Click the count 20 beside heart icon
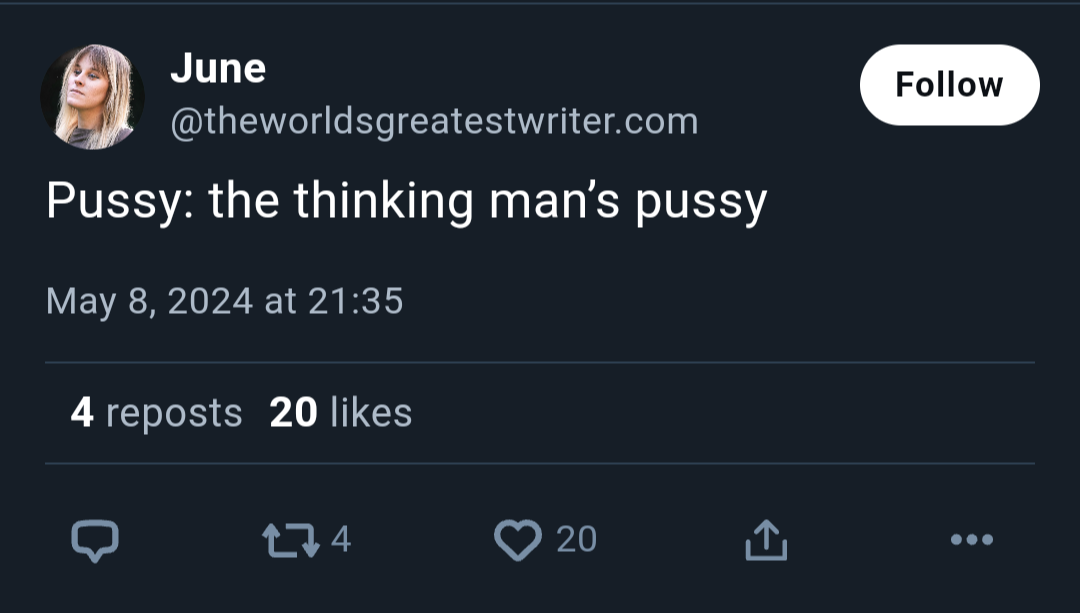The width and height of the screenshot is (1080, 613). coord(577,539)
